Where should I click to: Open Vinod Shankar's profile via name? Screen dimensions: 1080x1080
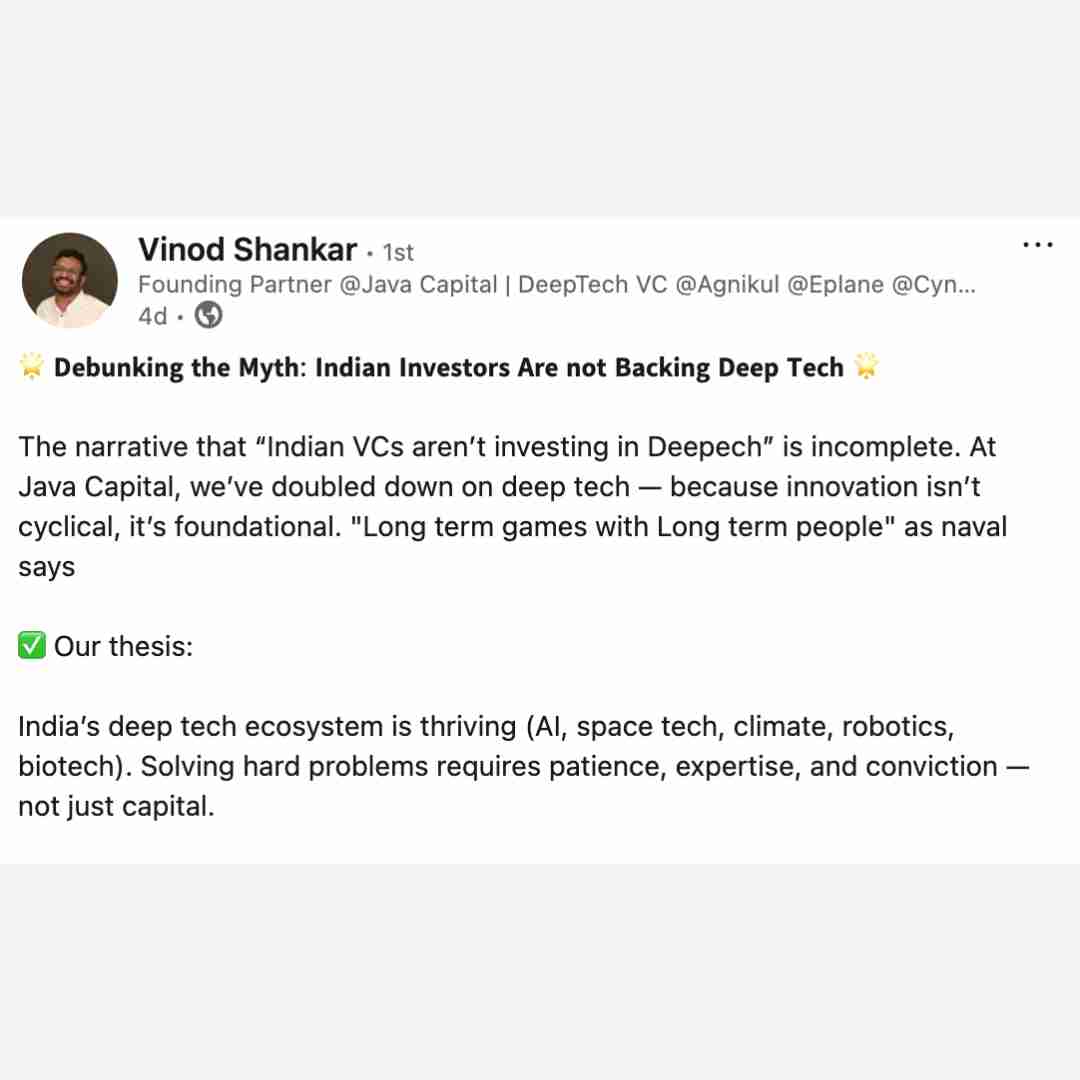[247, 249]
